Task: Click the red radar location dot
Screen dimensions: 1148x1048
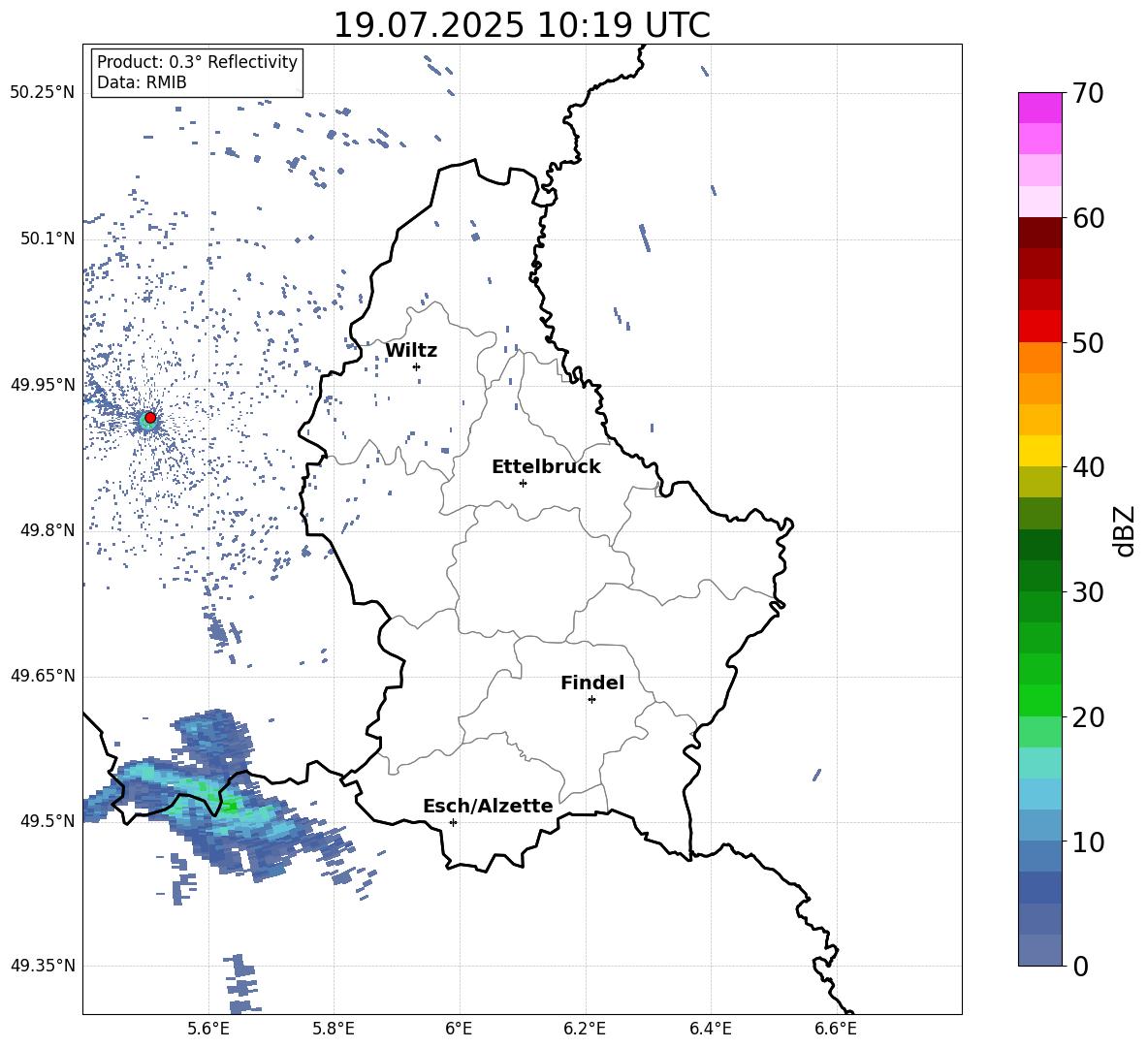Action: coord(150,418)
